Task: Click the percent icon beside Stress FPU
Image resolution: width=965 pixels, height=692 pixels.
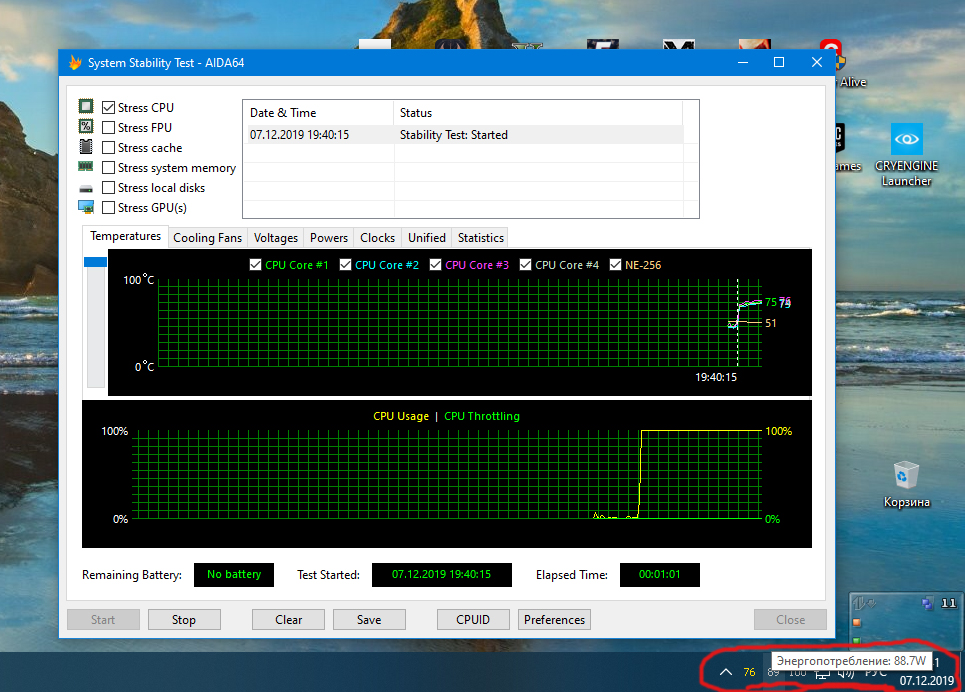Action: coord(86,127)
